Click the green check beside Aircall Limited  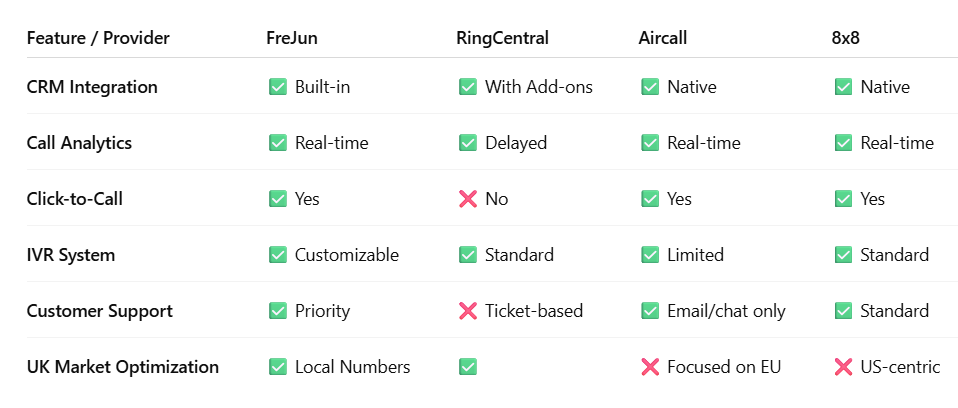click(x=650, y=255)
